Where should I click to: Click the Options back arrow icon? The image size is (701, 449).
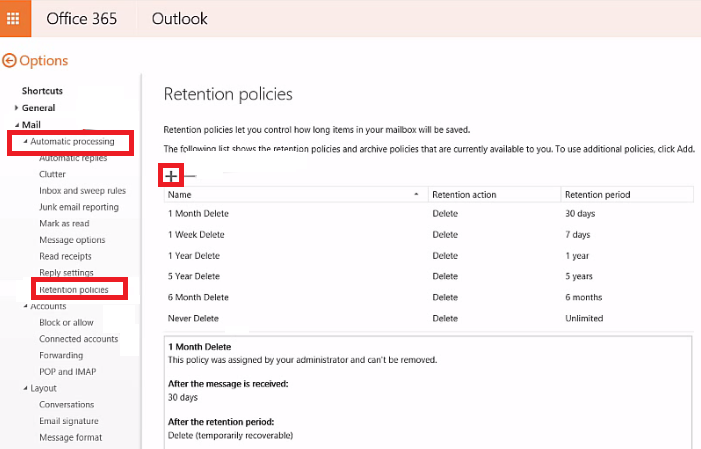coord(9,60)
